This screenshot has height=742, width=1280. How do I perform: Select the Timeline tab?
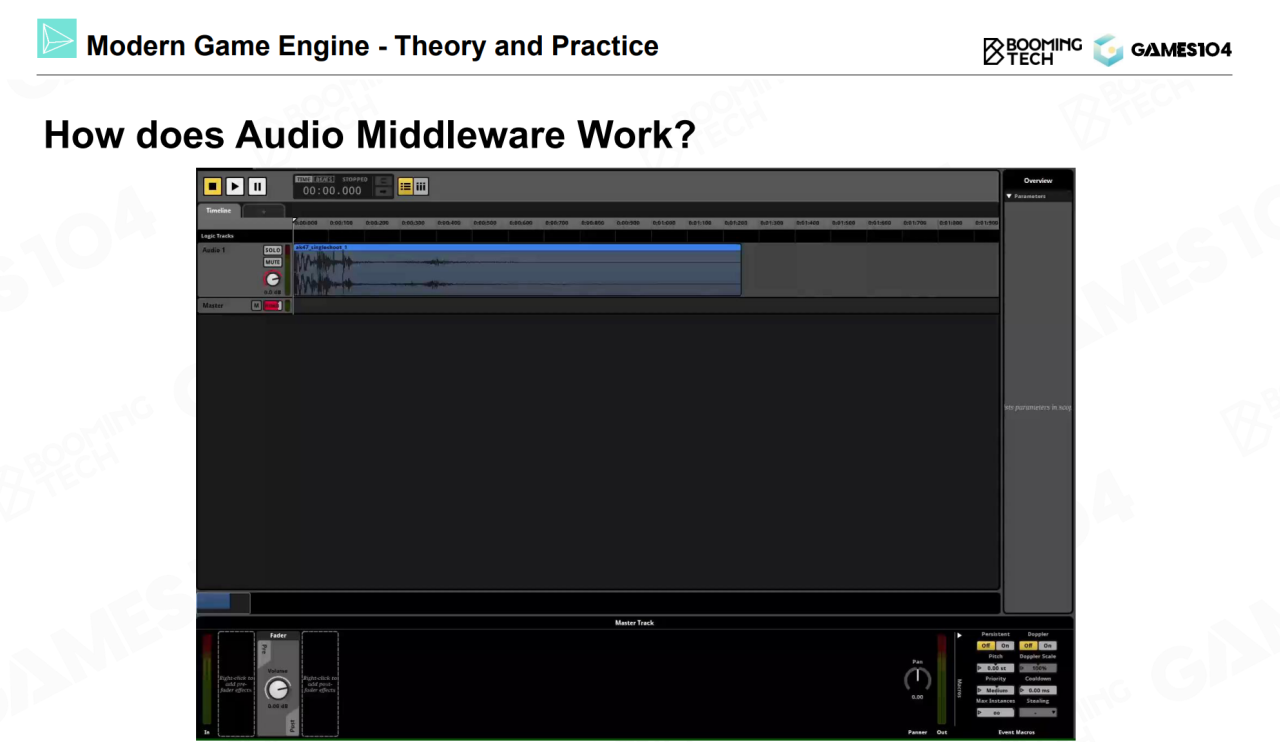coord(218,211)
